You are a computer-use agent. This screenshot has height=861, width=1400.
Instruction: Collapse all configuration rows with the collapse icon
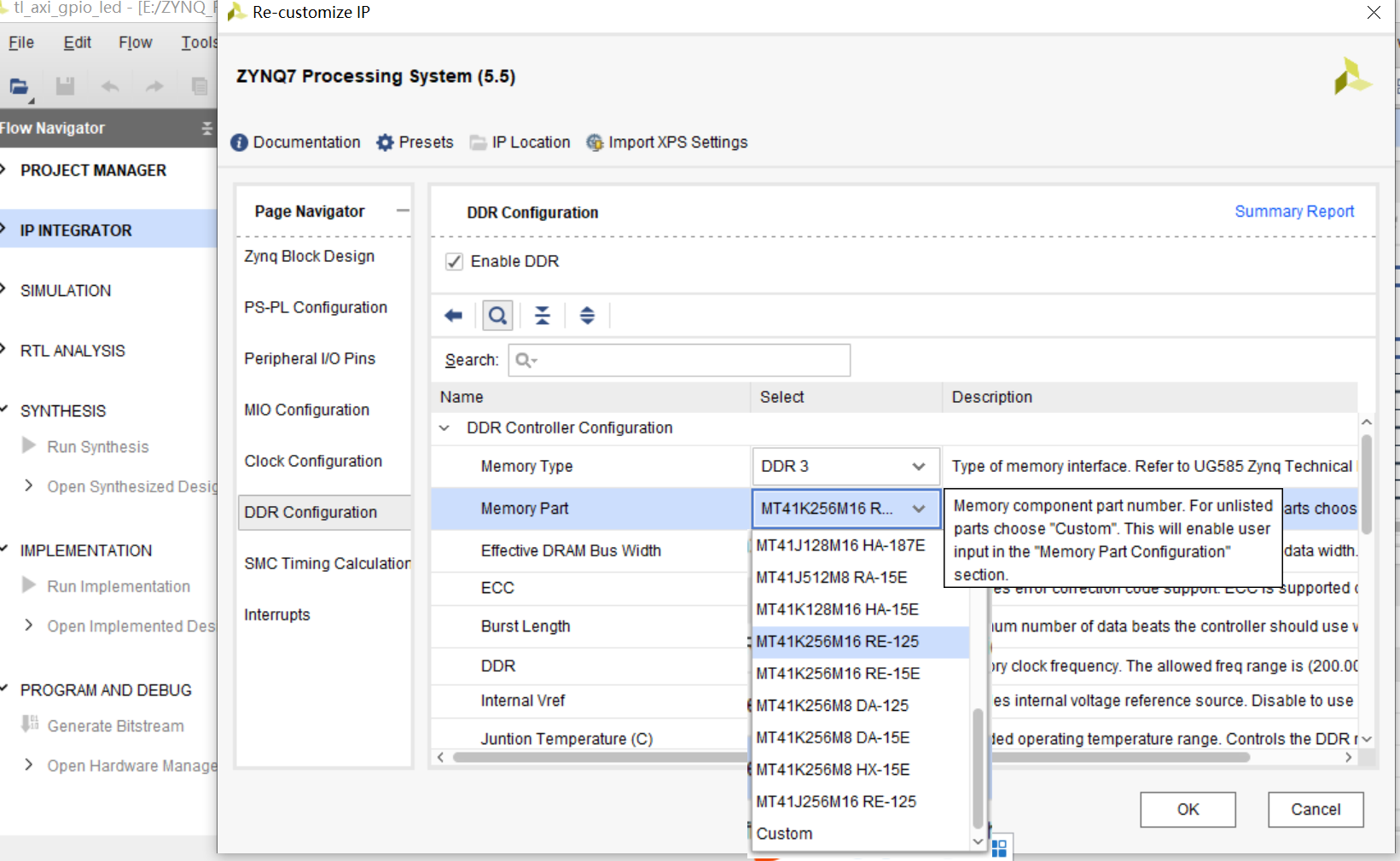tap(543, 315)
